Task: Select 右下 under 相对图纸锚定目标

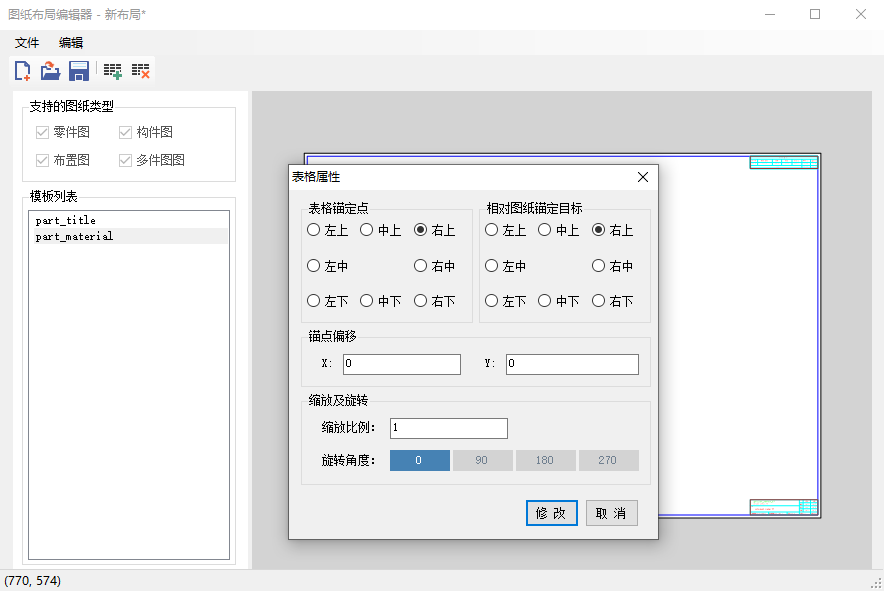Action: tap(599, 301)
